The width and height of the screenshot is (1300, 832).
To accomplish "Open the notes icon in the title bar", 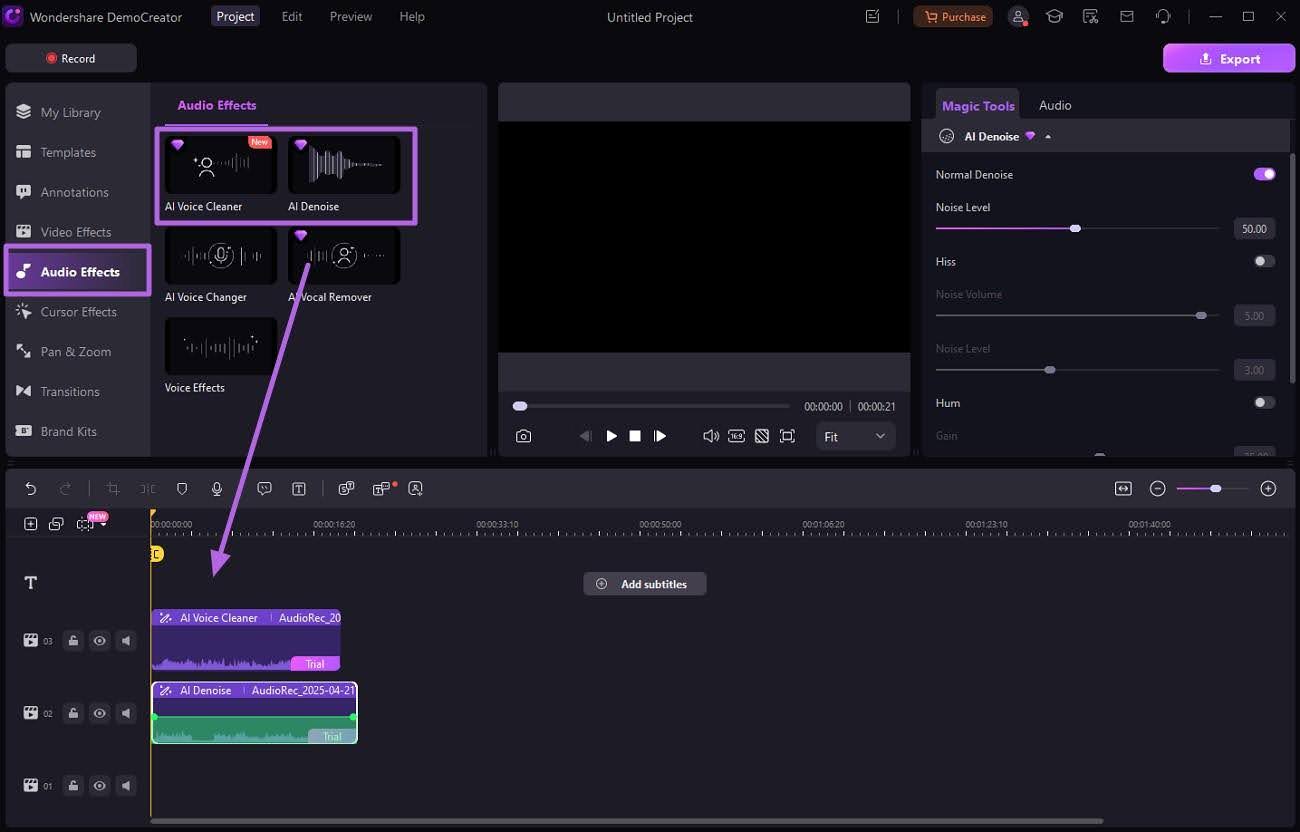I will coord(873,17).
